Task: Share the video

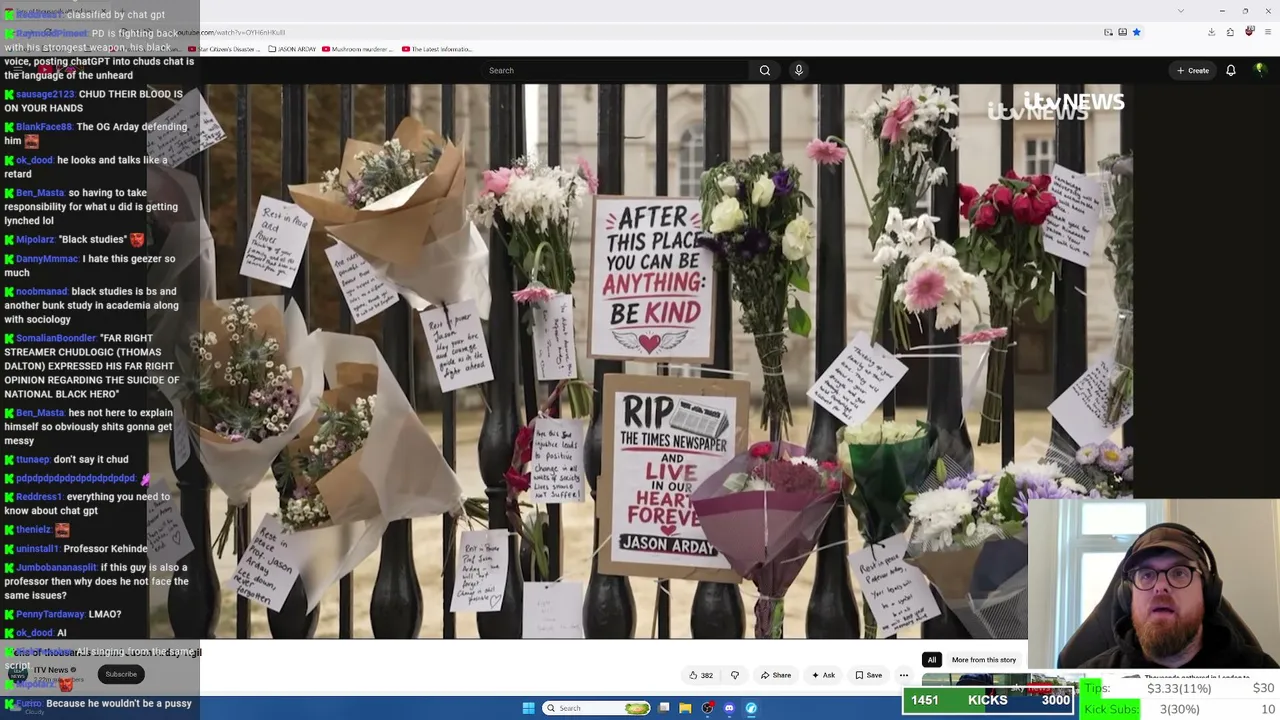Action: [x=776, y=675]
